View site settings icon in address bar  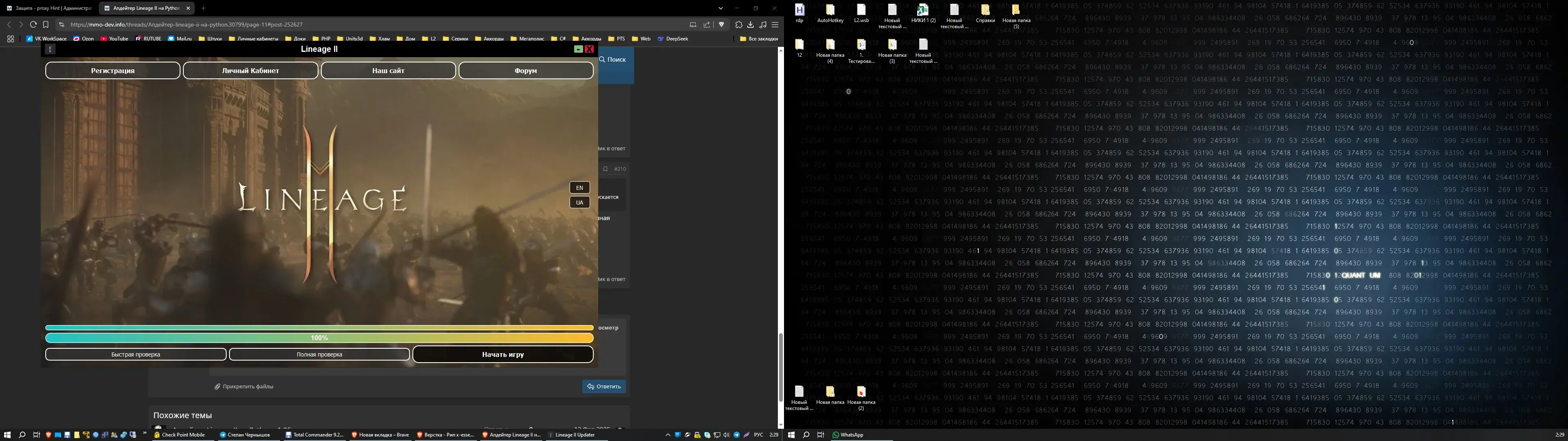pos(62,25)
